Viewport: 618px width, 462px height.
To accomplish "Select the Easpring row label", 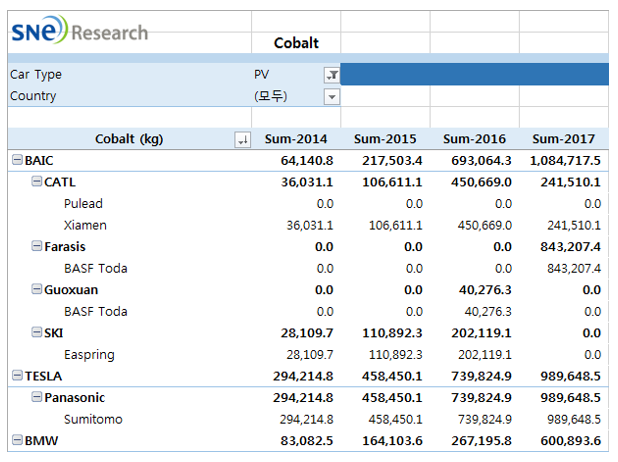I will pyautogui.click(x=89, y=355).
